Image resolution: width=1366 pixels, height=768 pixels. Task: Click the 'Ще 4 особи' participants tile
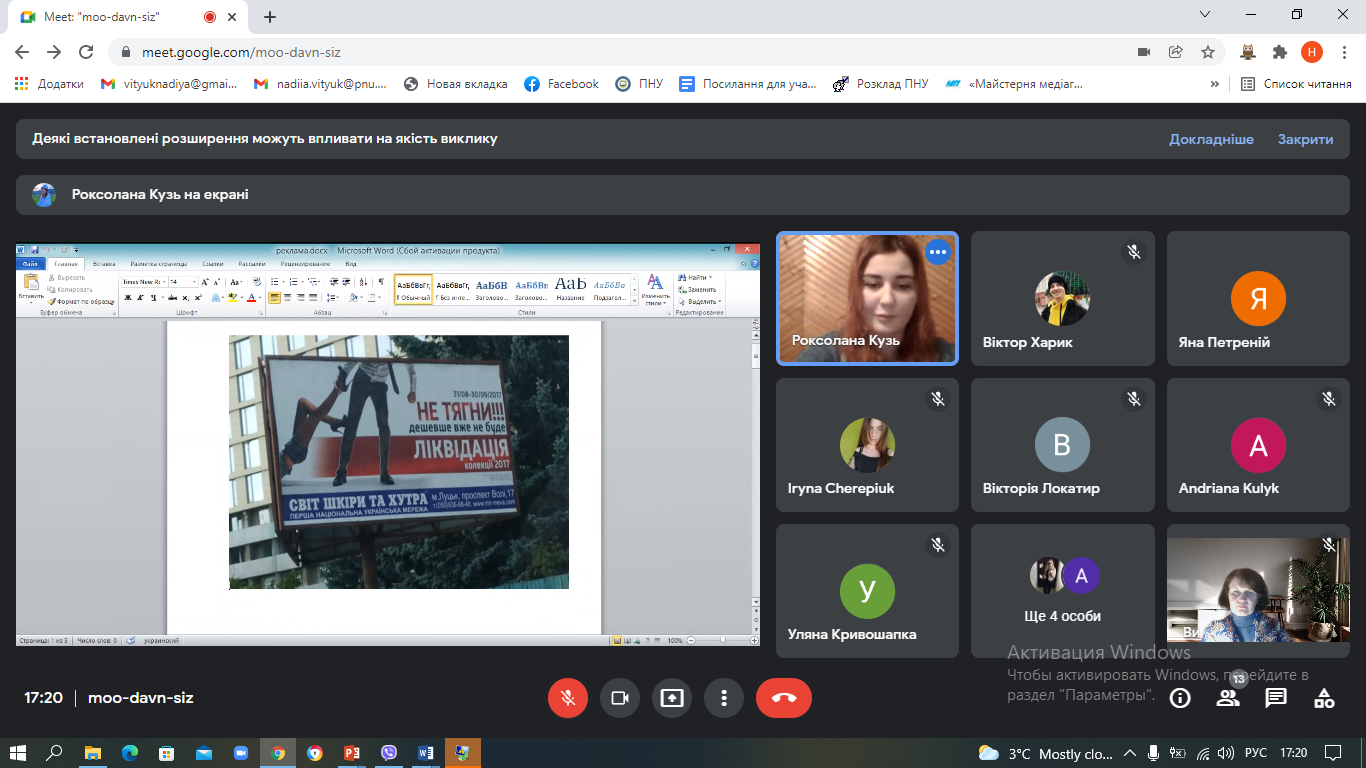point(1062,590)
